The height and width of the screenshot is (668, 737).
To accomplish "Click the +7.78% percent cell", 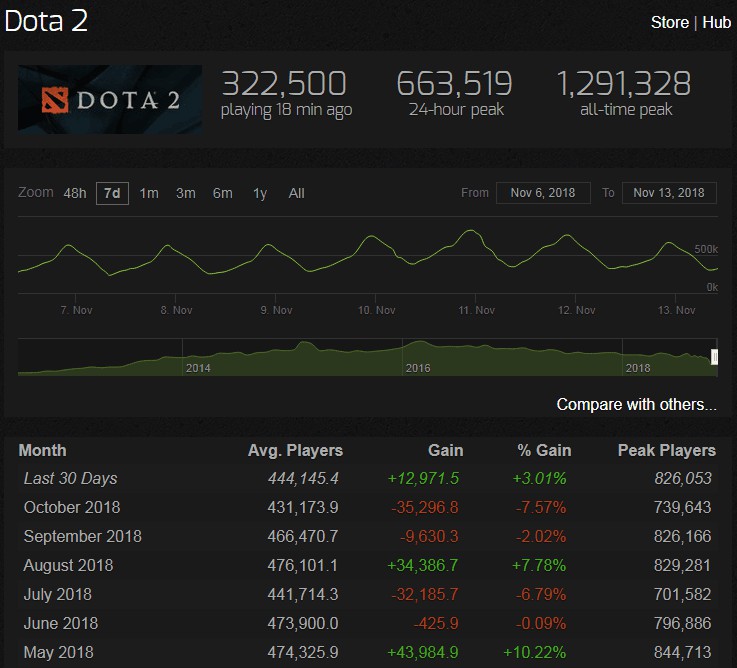I will pos(539,565).
